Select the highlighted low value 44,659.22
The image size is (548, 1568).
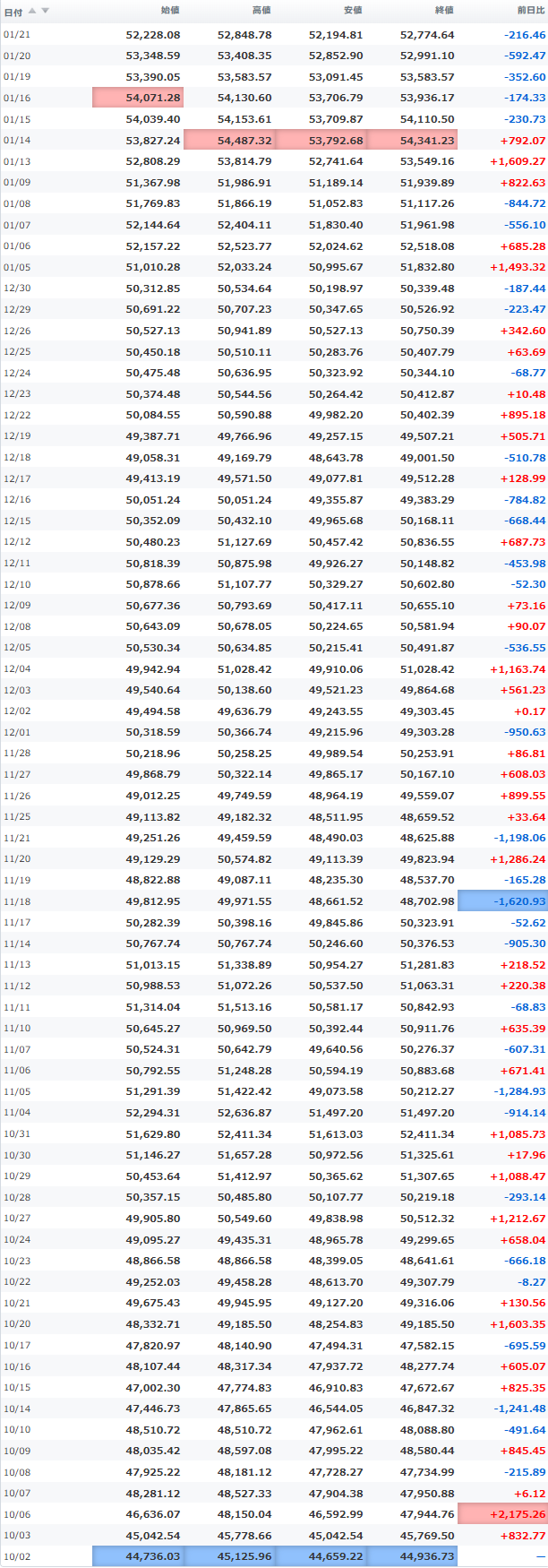pos(321,1556)
